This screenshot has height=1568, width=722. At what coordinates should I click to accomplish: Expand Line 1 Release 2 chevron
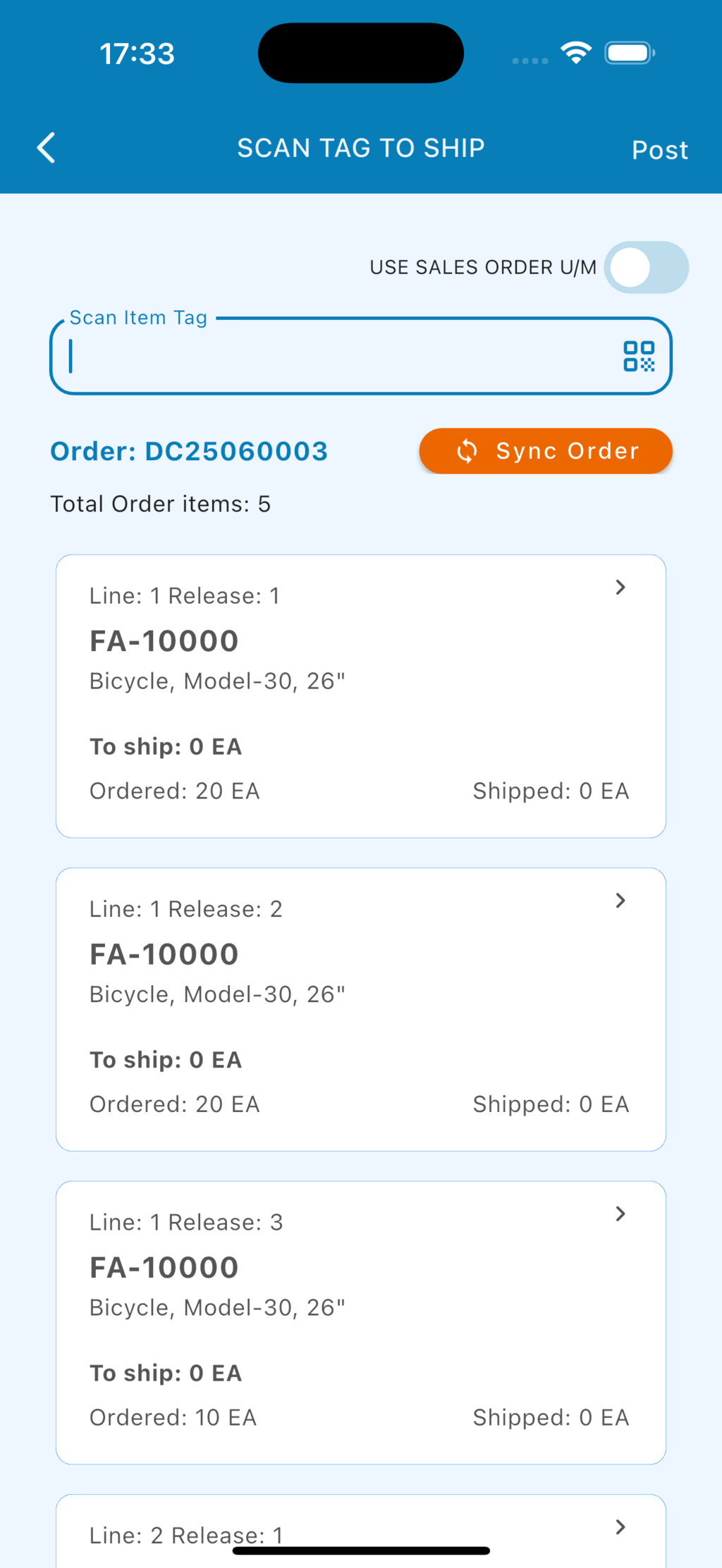click(620, 901)
